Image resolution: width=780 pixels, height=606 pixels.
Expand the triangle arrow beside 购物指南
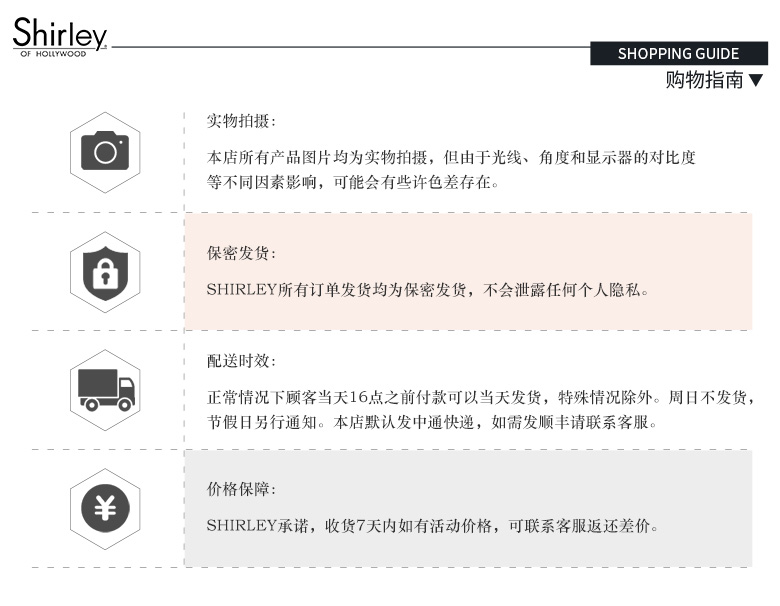tap(756, 80)
